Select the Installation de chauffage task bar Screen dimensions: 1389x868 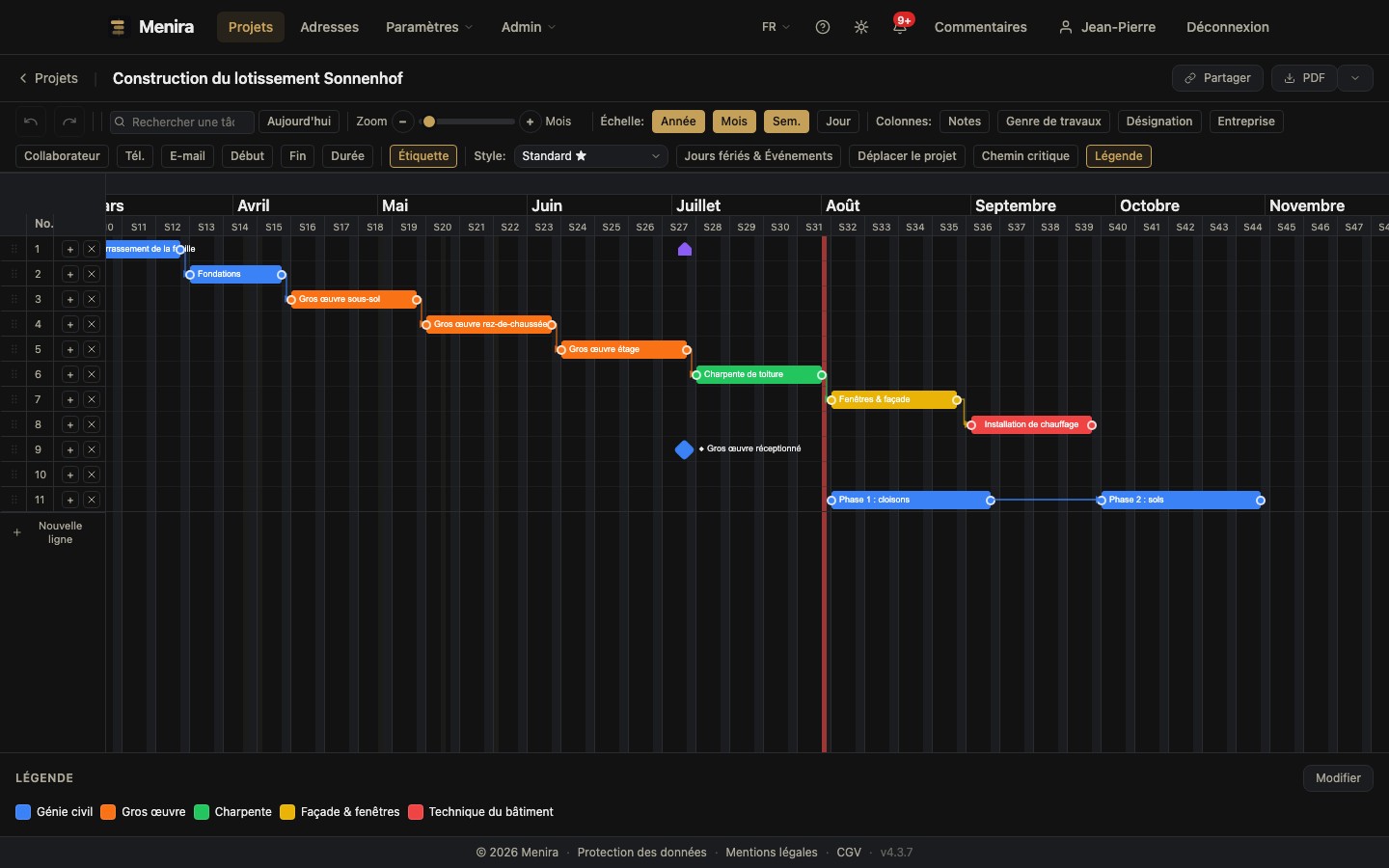(x=1032, y=424)
